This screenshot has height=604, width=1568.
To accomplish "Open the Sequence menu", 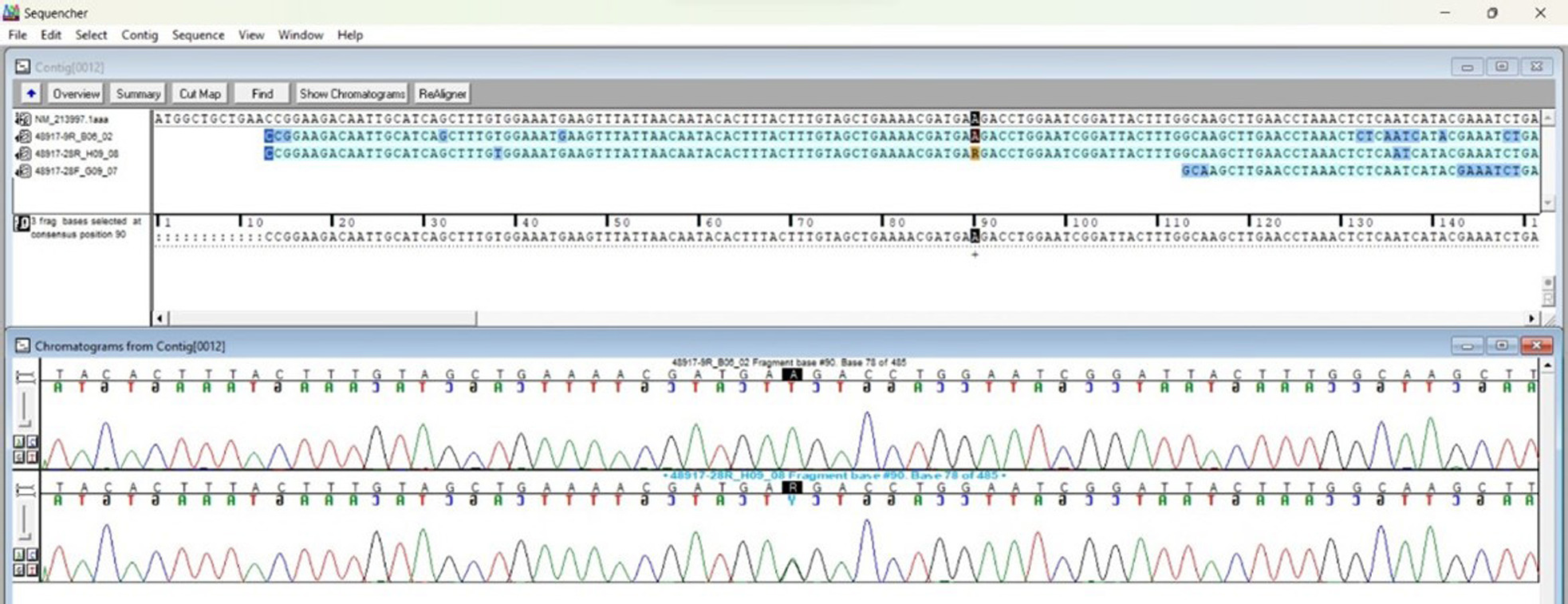I will 198,35.
